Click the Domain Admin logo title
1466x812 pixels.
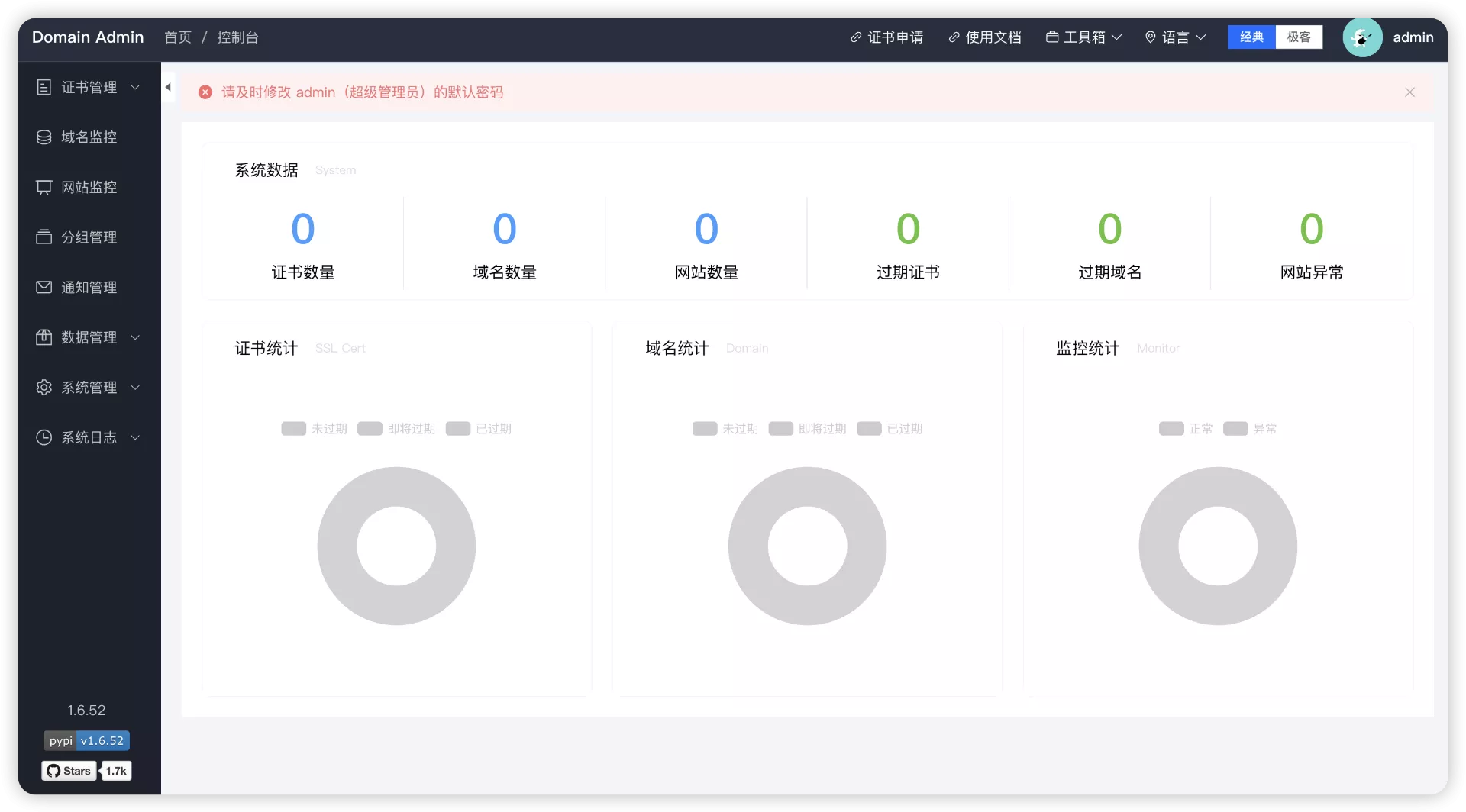(88, 37)
